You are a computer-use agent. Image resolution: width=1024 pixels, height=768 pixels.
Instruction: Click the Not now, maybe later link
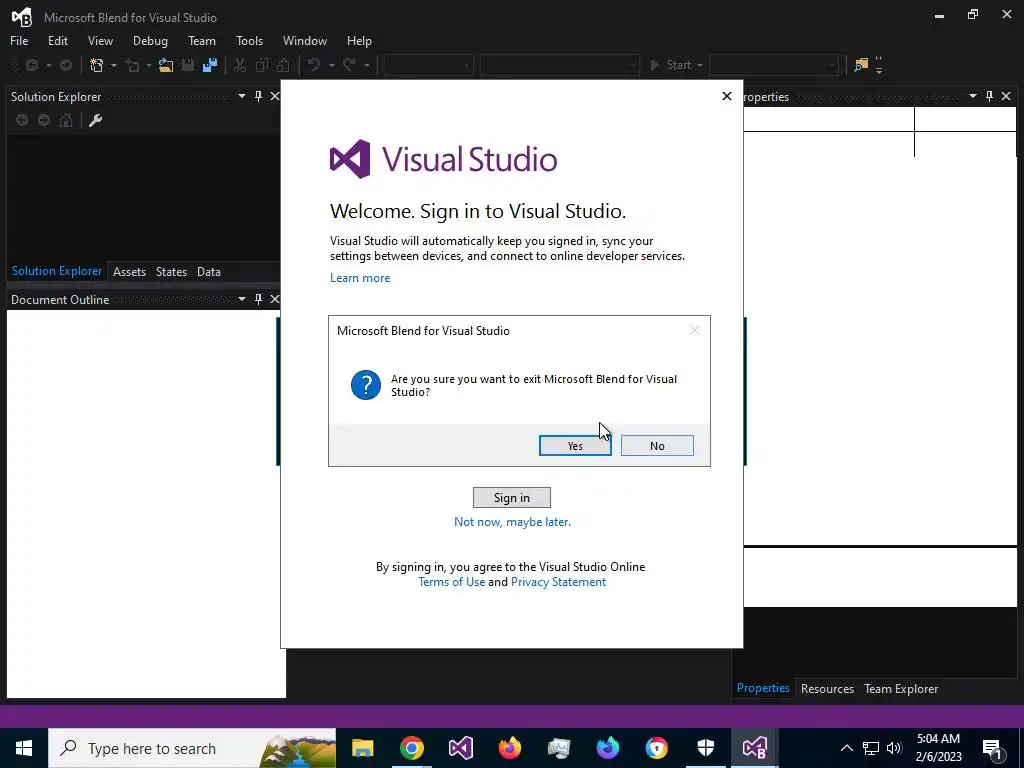point(512,522)
